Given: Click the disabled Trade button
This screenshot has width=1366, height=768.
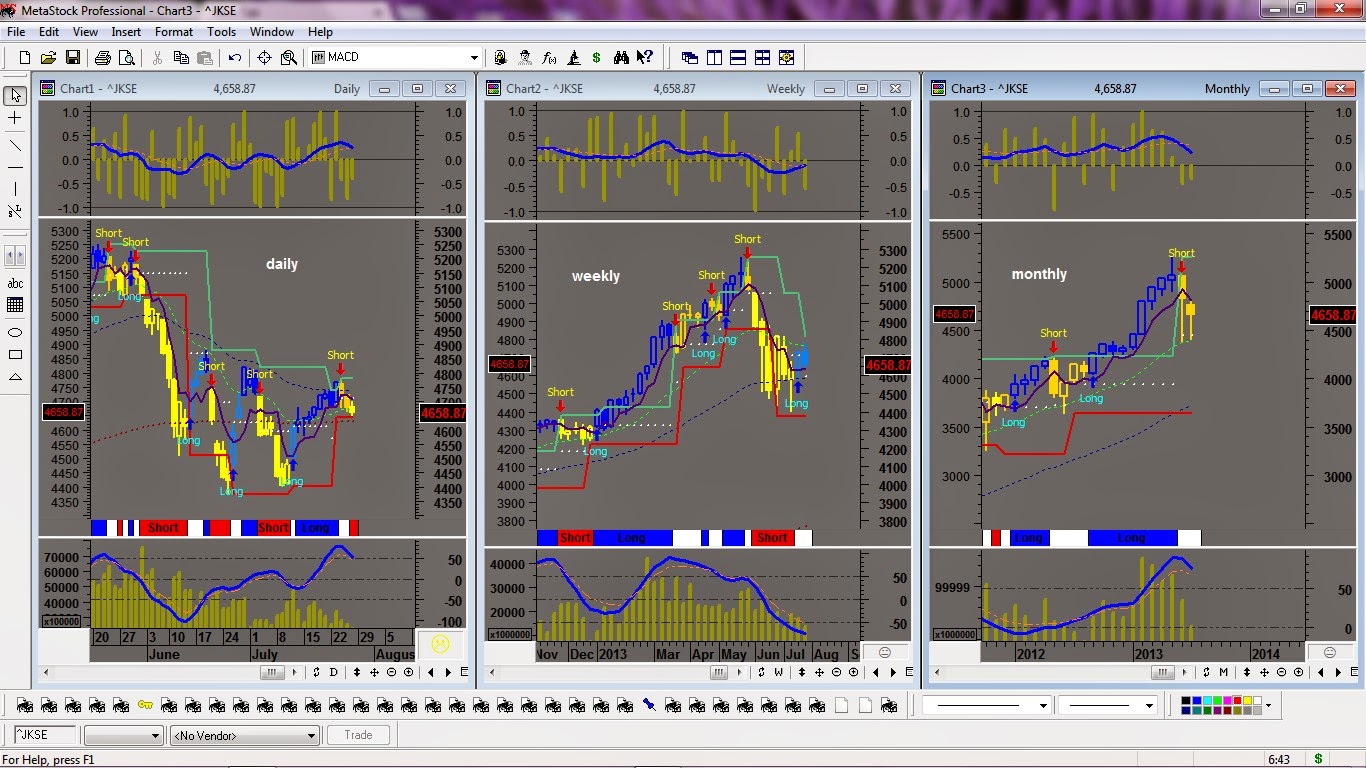Looking at the screenshot, I should click(358, 735).
